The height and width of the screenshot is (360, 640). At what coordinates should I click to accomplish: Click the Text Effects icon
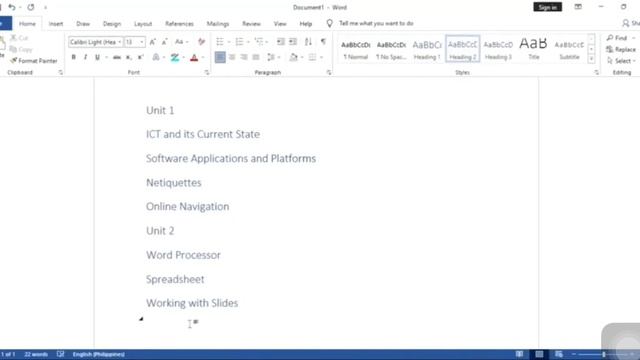click(156, 58)
